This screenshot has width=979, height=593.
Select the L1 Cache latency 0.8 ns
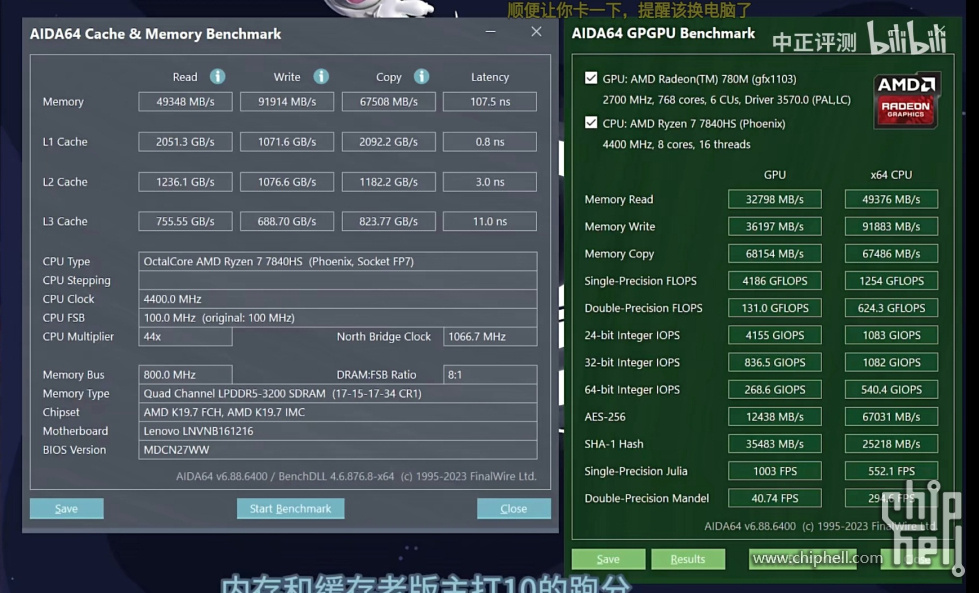tap(490, 142)
